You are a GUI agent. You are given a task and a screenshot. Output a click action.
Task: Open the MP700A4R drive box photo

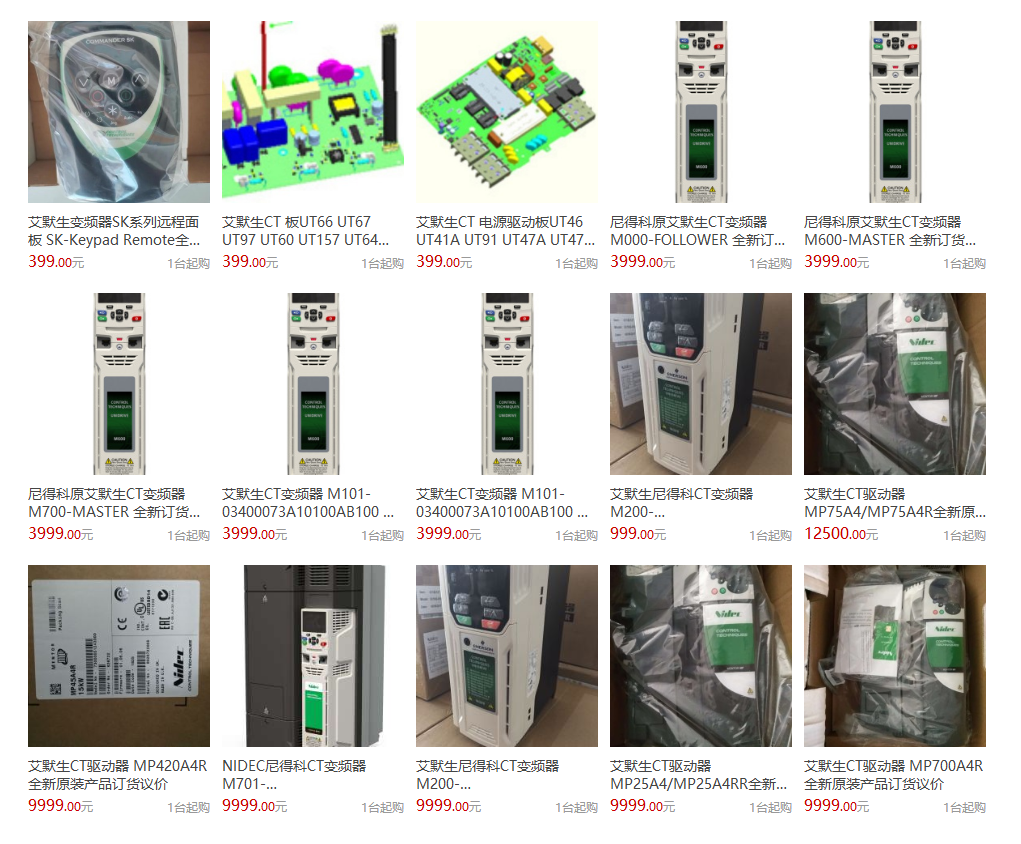tap(895, 656)
